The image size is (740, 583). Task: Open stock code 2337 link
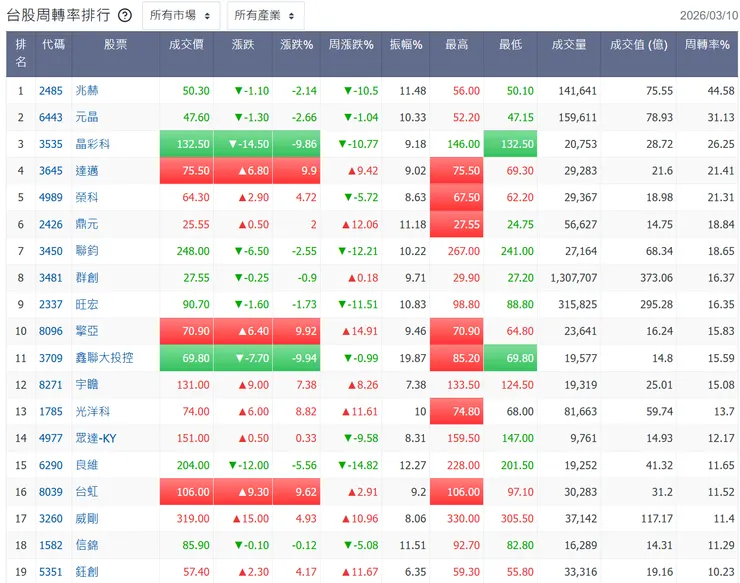pos(50,304)
